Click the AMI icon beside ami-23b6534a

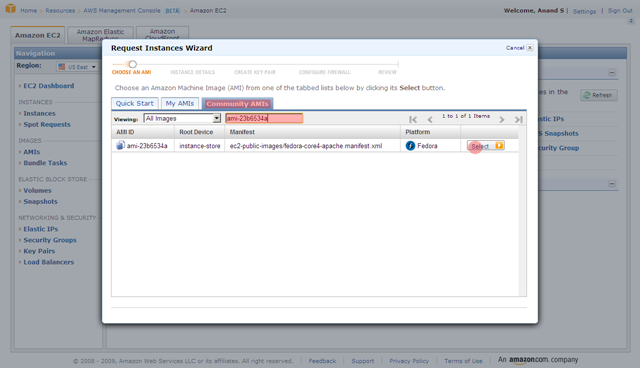click(x=120, y=145)
